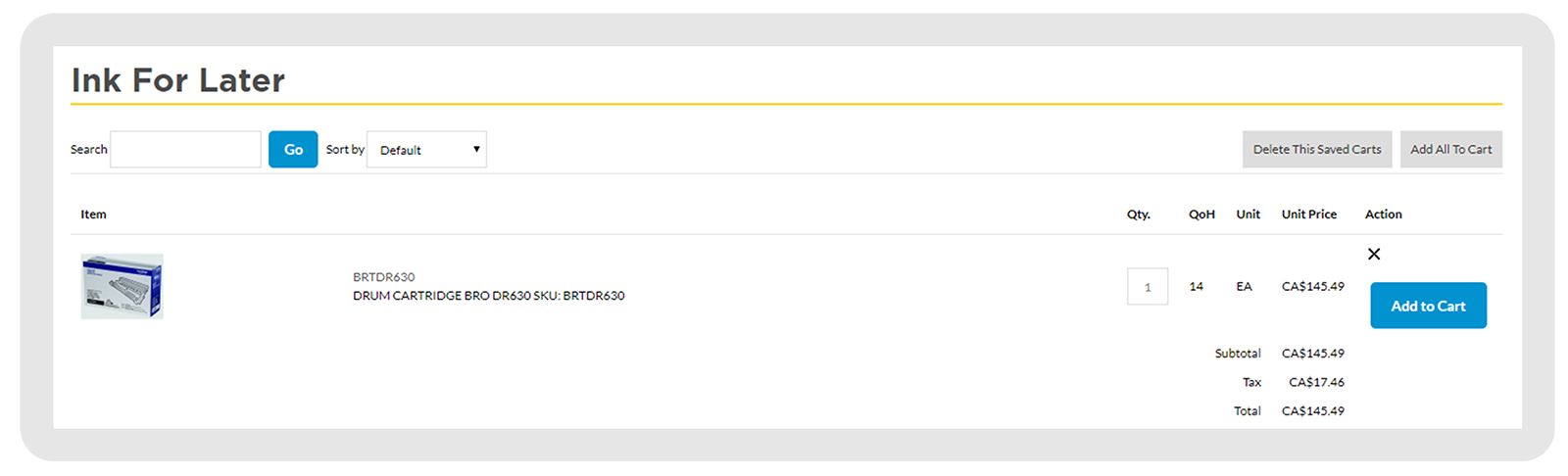Click the Sort by label
Viewport: 1568px width, 476px height.
coord(345,150)
